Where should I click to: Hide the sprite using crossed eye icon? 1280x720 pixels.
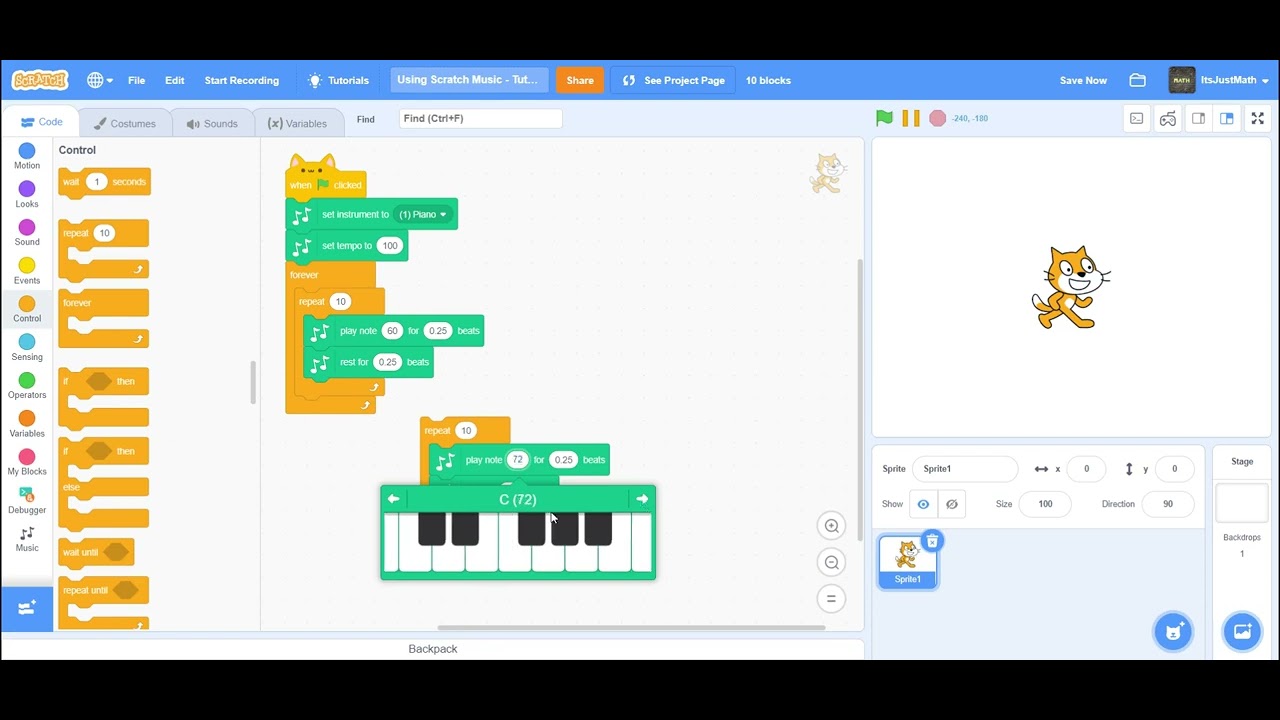tap(951, 504)
